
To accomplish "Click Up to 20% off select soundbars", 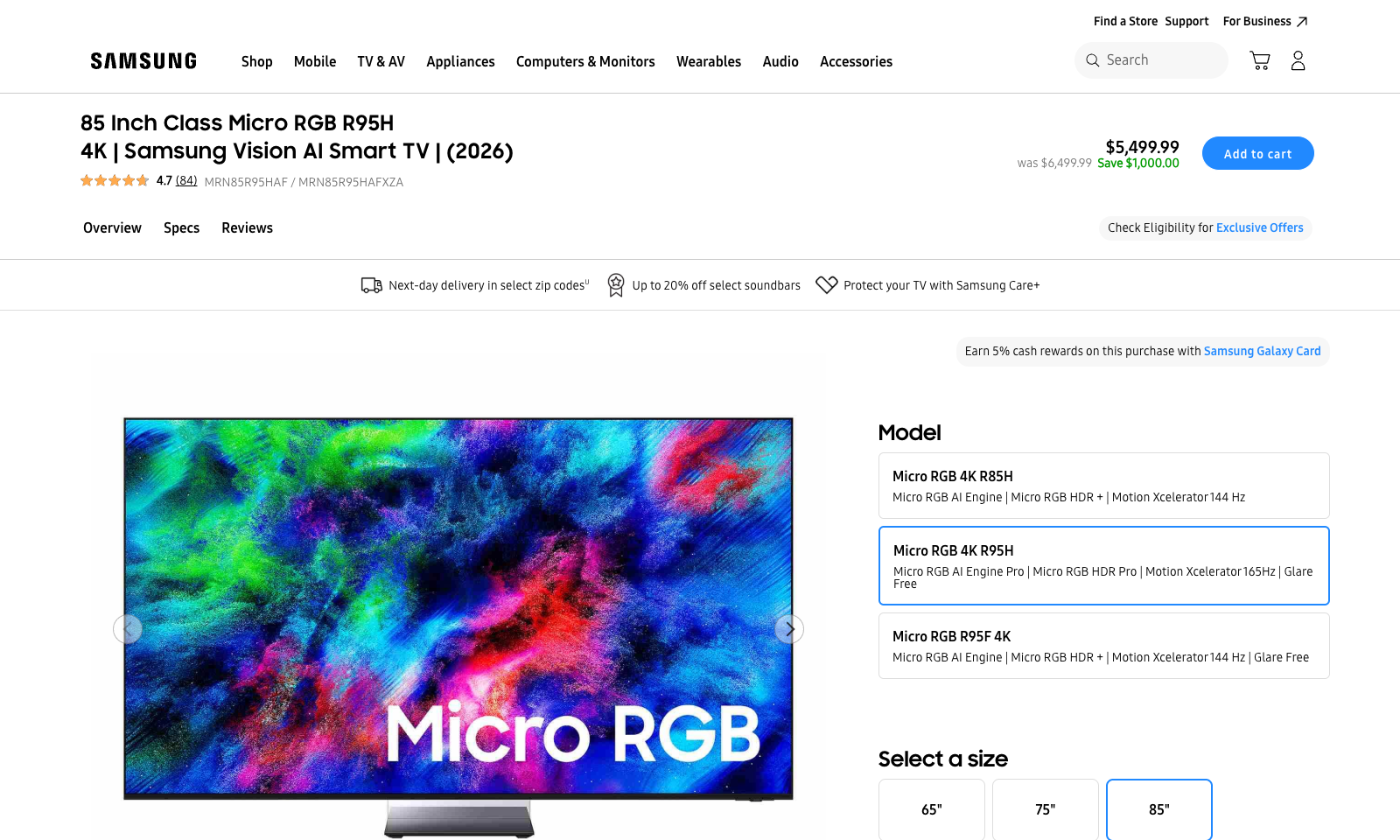I will click(717, 285).
